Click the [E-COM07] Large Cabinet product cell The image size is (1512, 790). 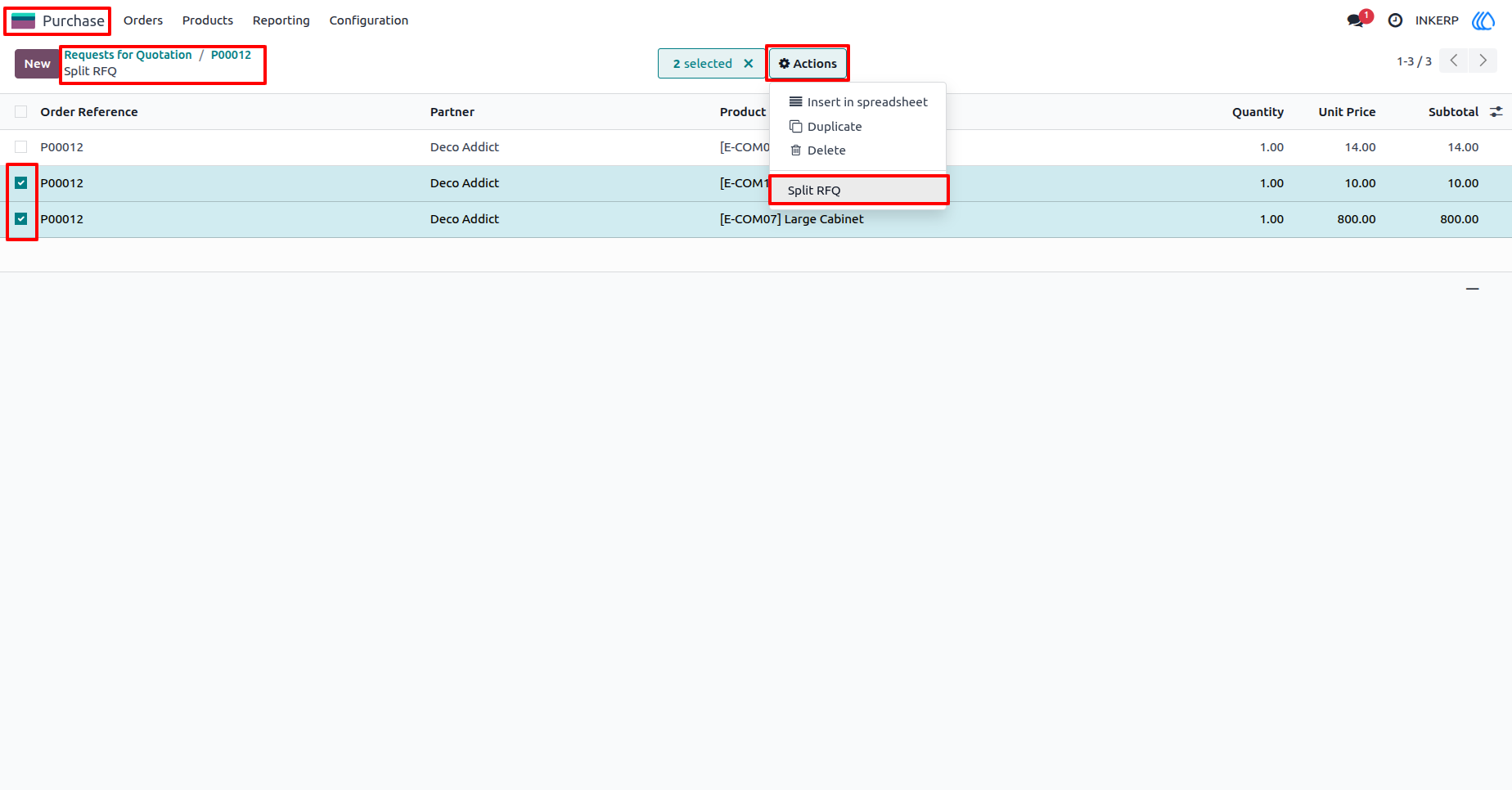pos(791,219)
